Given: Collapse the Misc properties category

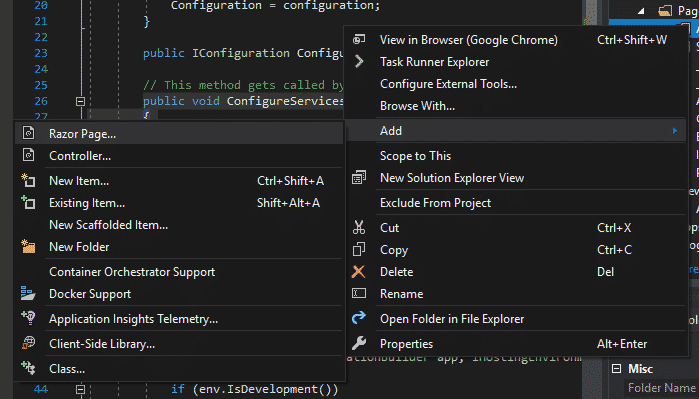Looking at the screenshot, I should (617, 369).
